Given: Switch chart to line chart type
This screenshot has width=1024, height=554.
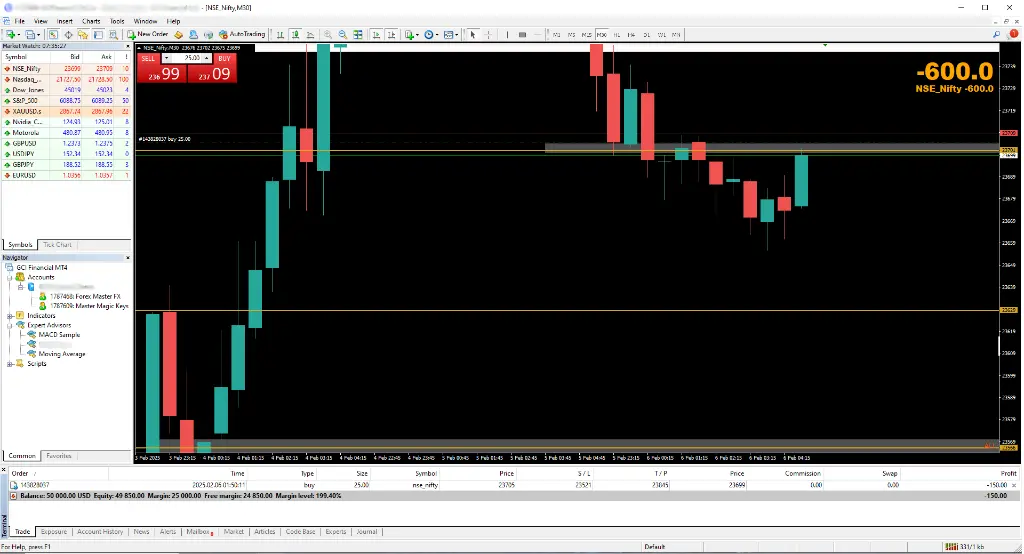Looking at the screenshot, I should click(310, 34).
